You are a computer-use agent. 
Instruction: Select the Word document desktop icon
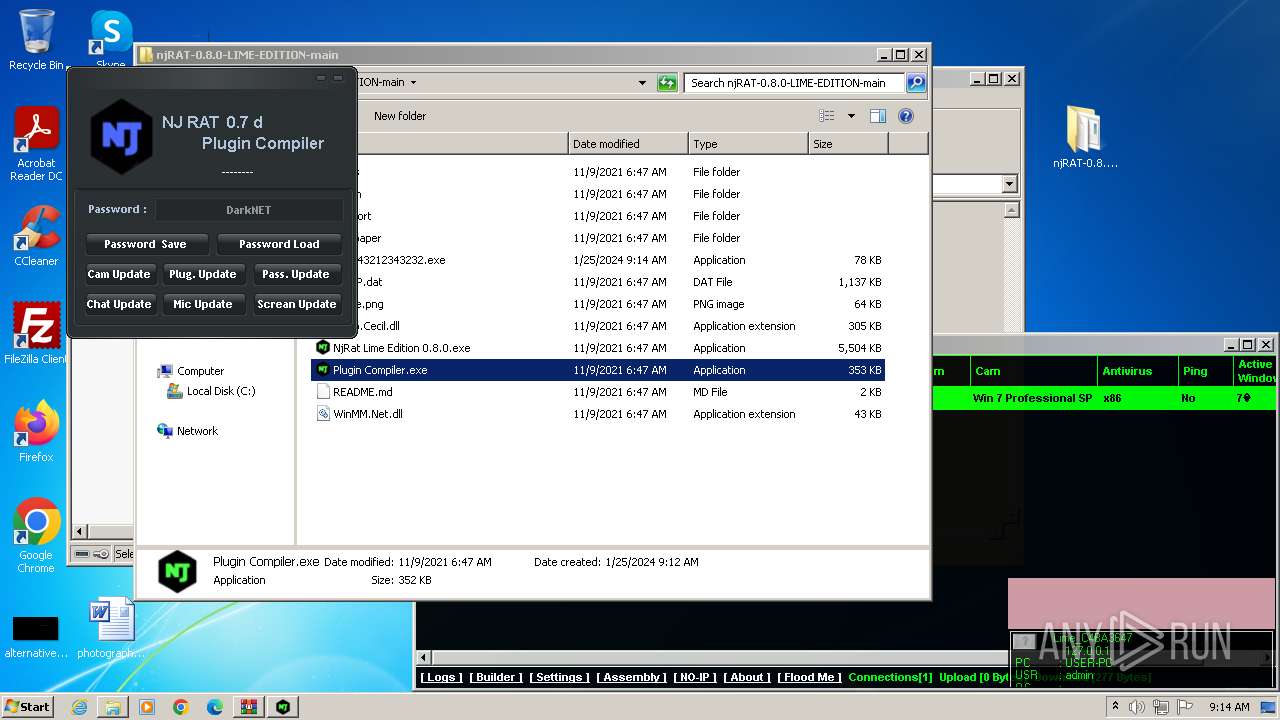[x=110, y=628]
